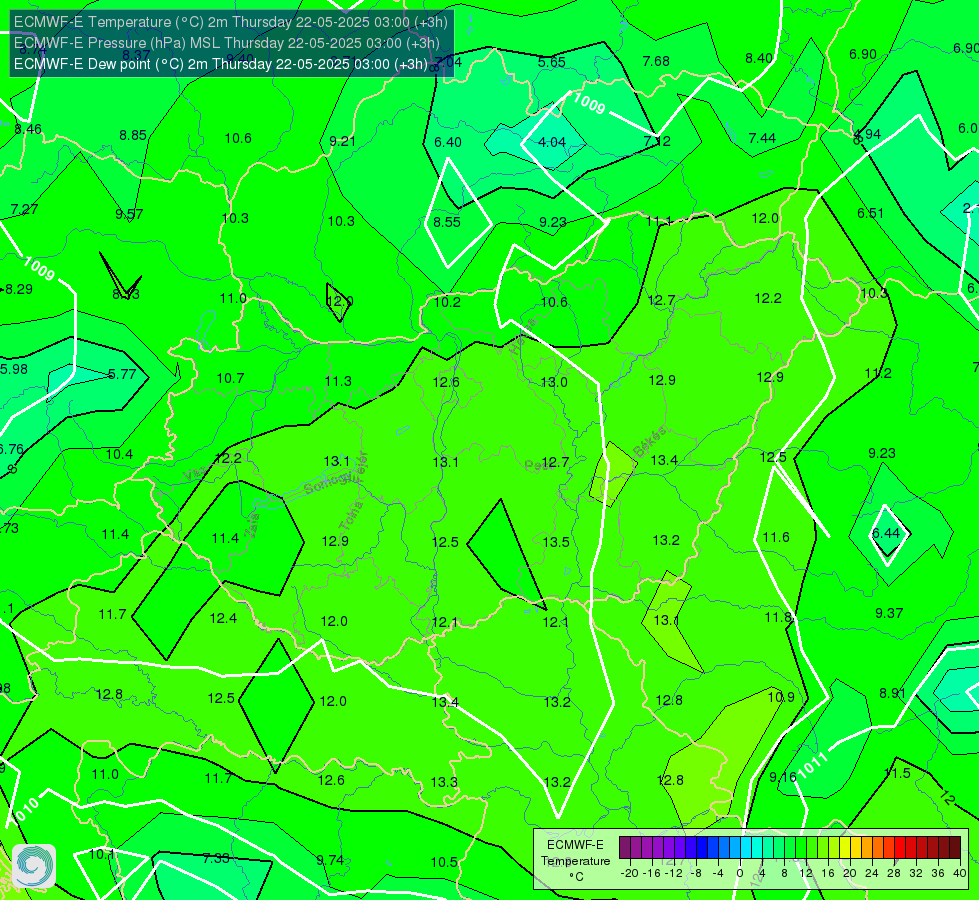Click the 11.8 temperature value

point(779,618)
